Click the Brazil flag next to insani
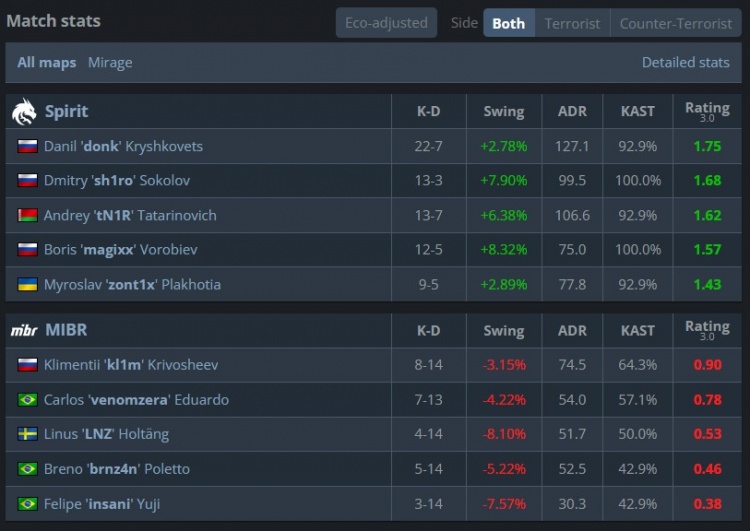This screenshot has width=750, height=531. [27, 504]
